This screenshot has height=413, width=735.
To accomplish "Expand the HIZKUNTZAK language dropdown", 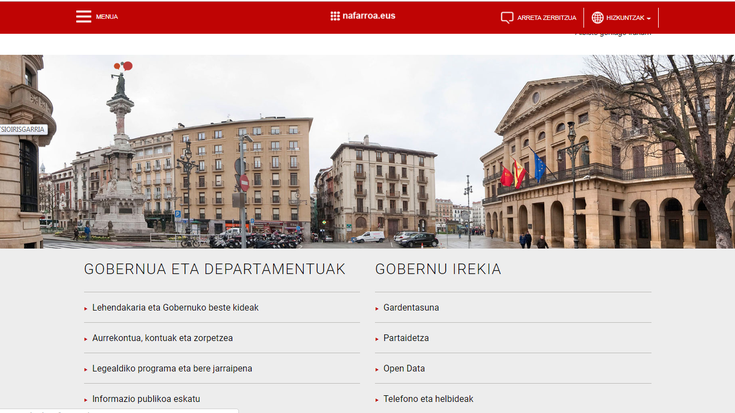I will point(628,18).
